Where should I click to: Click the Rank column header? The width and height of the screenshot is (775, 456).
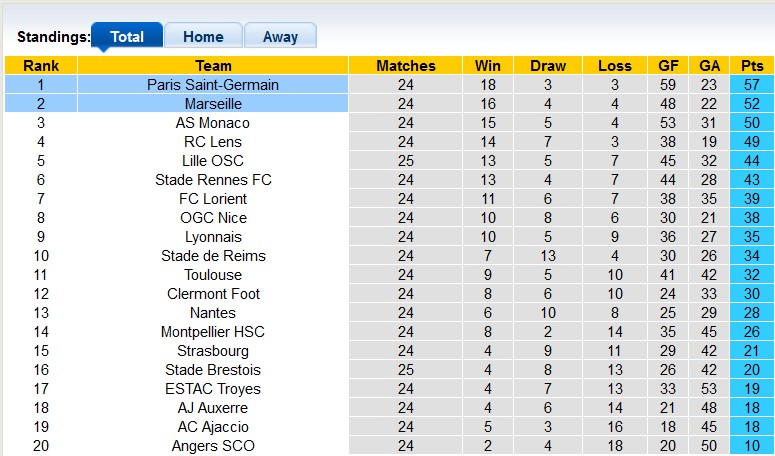(x=41, y=66)
